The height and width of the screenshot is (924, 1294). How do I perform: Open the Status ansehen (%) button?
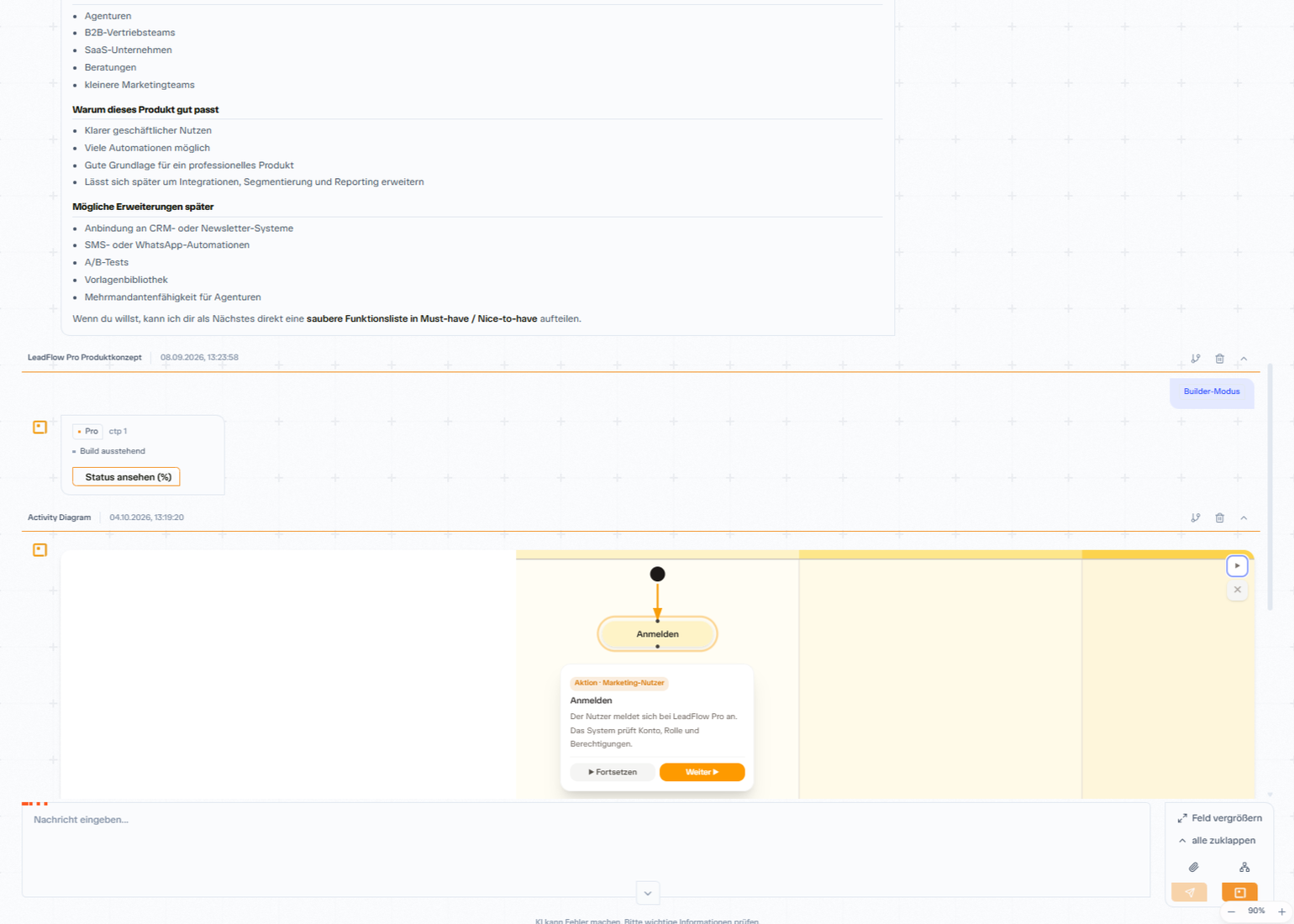tap(127, 477)
